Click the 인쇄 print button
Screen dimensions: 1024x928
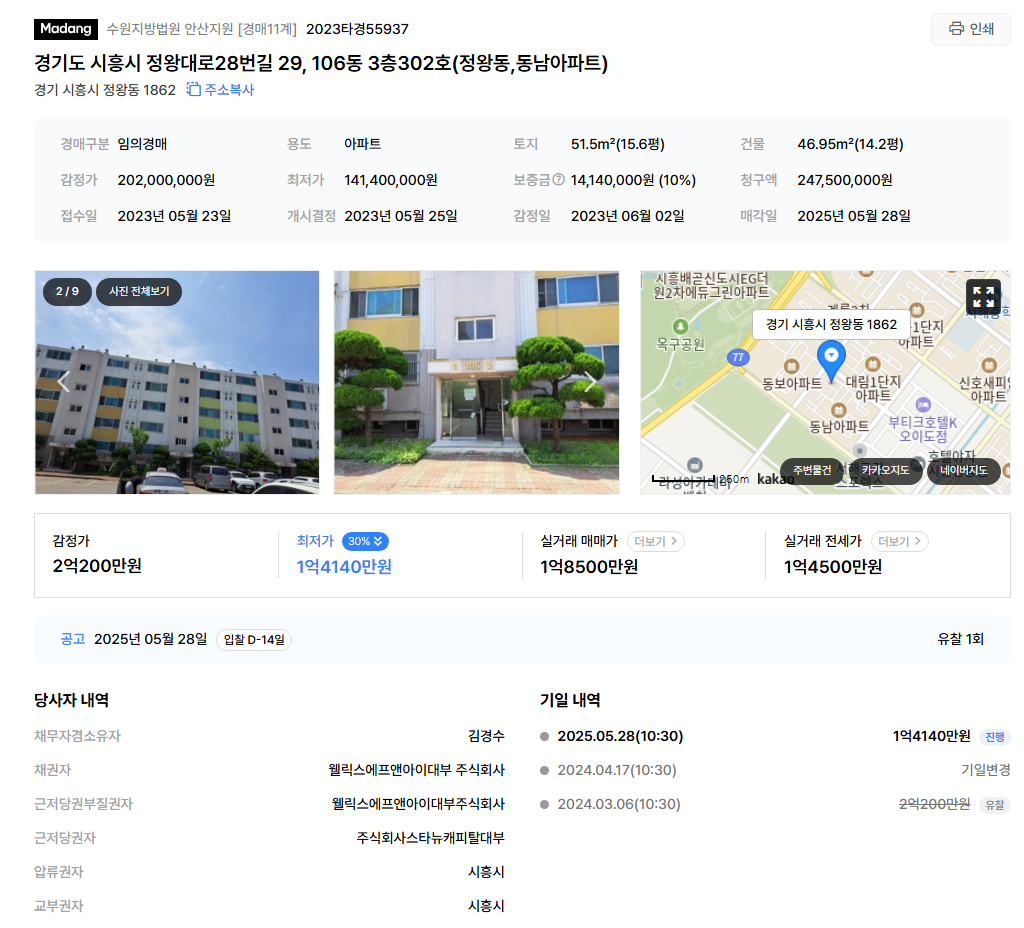pyautogui.click(x=970, y=29)
